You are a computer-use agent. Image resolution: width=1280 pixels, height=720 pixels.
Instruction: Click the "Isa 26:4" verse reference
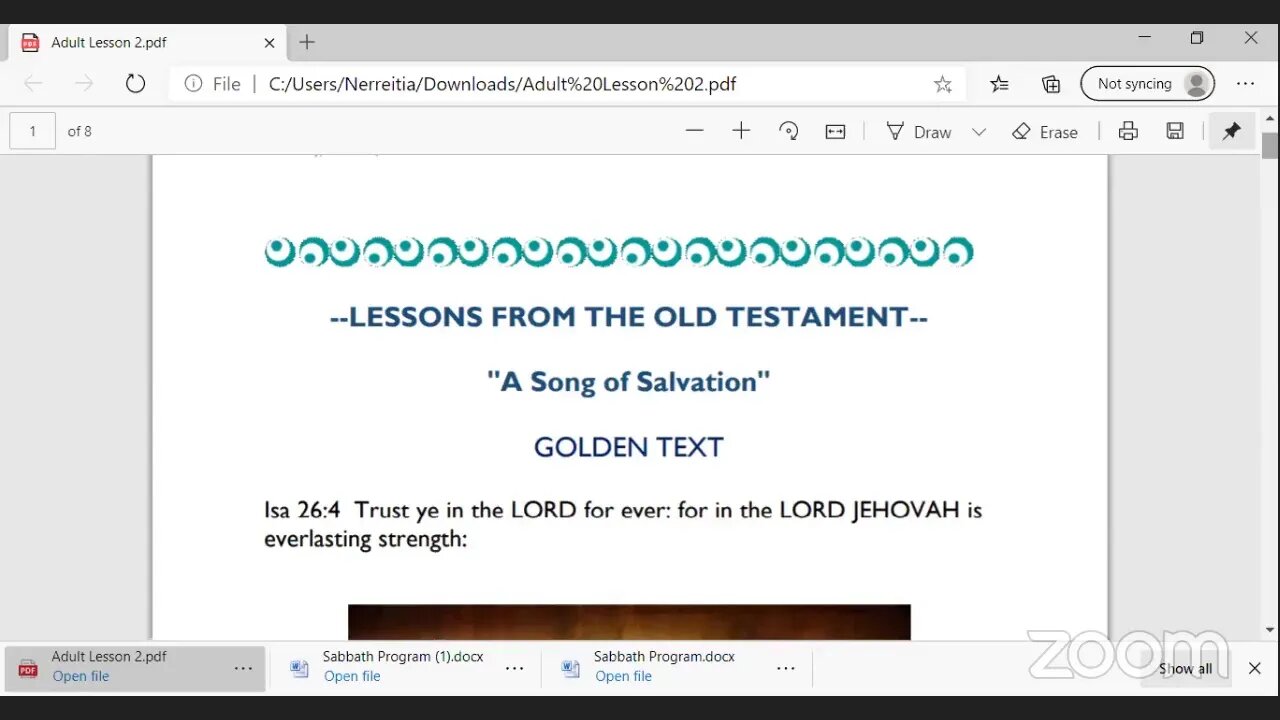(302, 510)
